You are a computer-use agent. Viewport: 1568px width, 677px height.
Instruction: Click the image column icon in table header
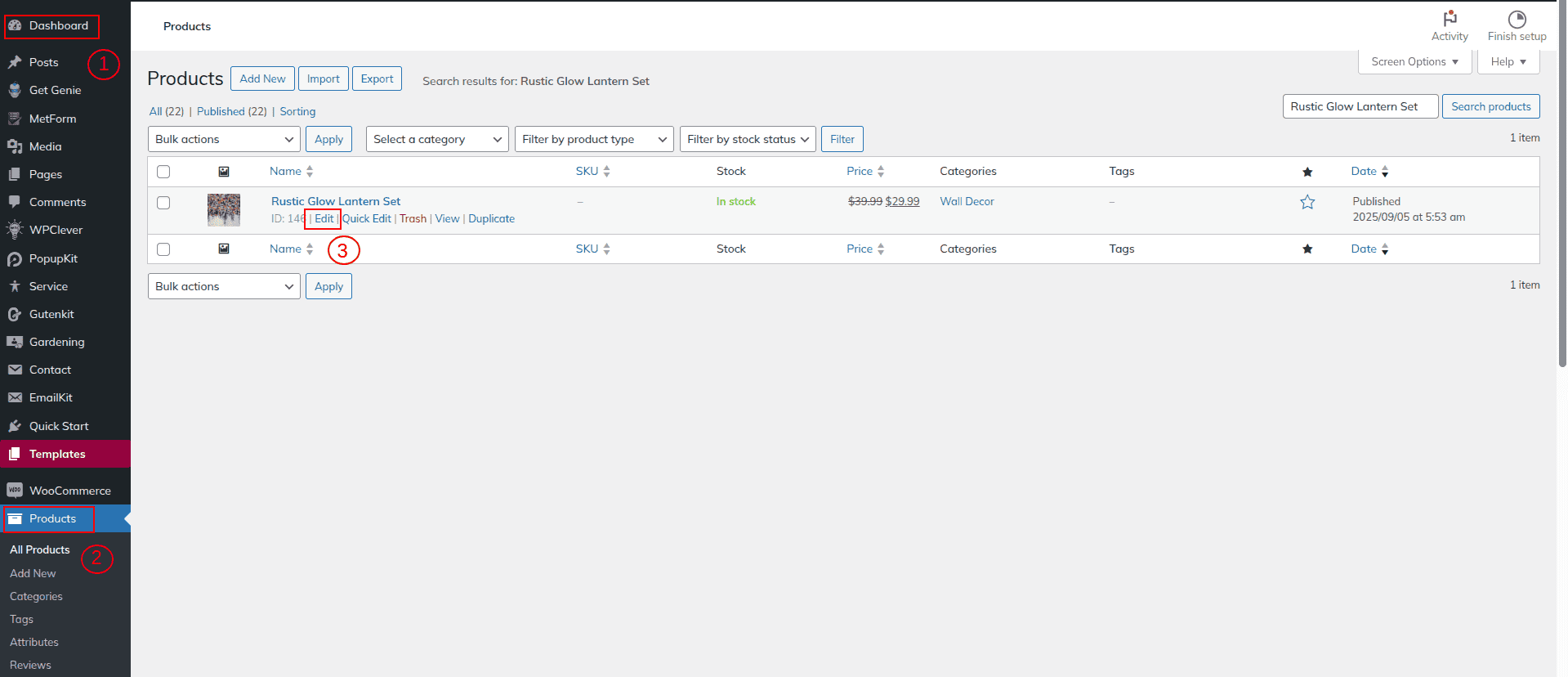point(224,172)
